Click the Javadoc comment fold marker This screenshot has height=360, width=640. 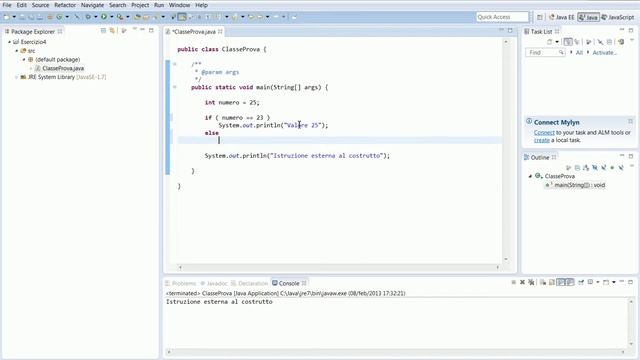click(x=175, y=64)
